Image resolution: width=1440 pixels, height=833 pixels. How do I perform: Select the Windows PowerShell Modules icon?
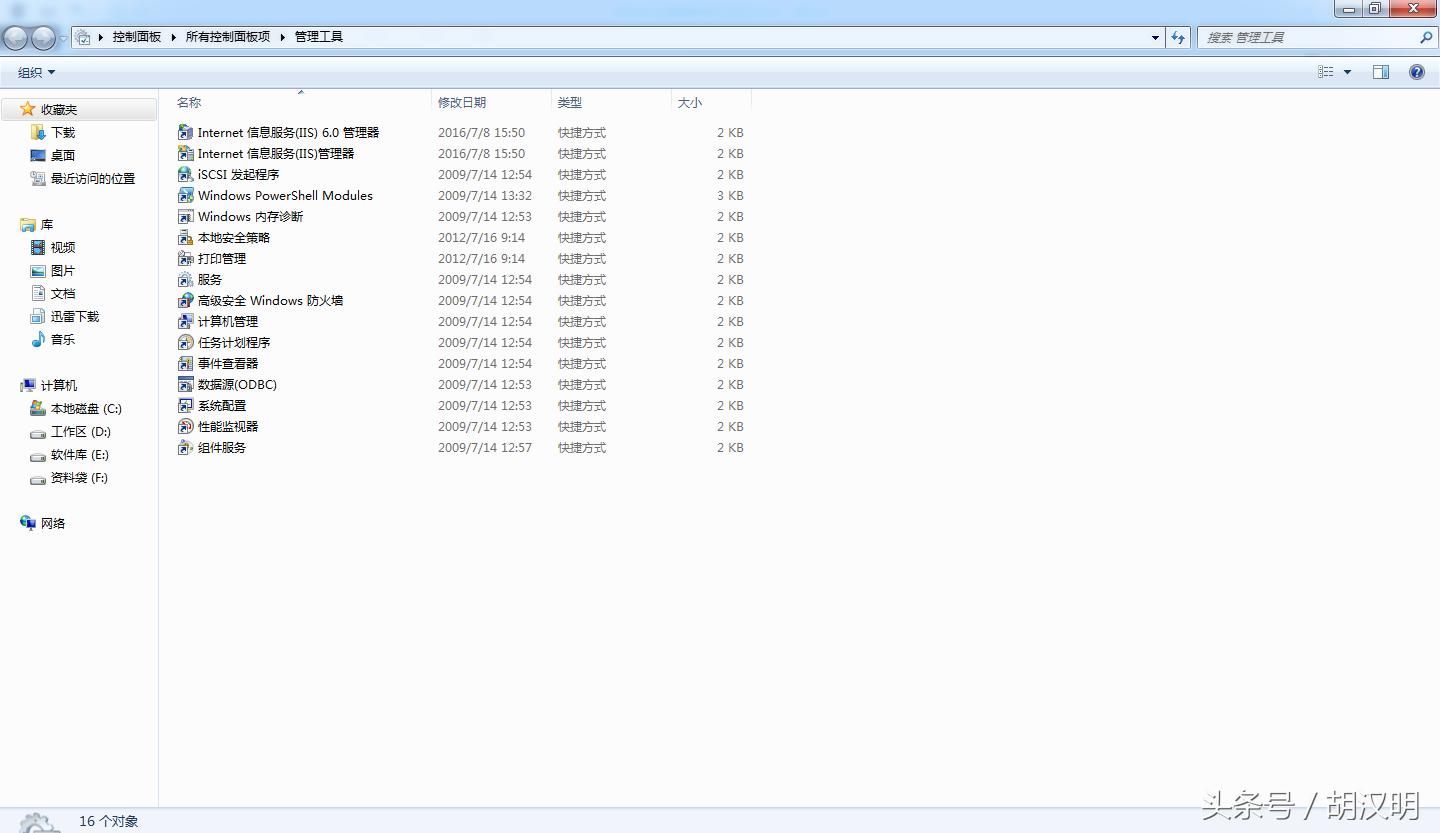pyautogui.click(x=185, y=195)
